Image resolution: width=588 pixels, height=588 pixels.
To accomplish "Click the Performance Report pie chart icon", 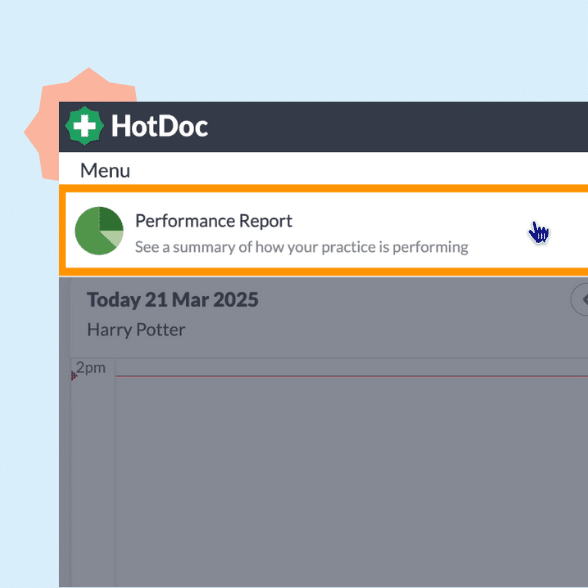I will pos(99,231).
